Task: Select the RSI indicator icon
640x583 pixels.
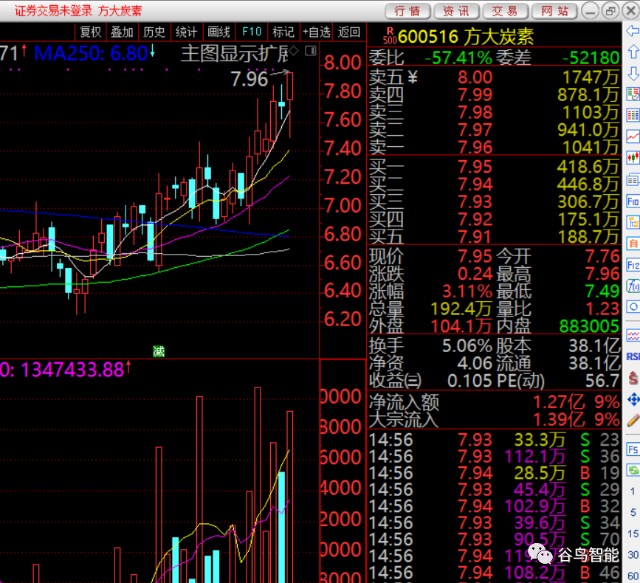Action: click(x=633, y=357)
